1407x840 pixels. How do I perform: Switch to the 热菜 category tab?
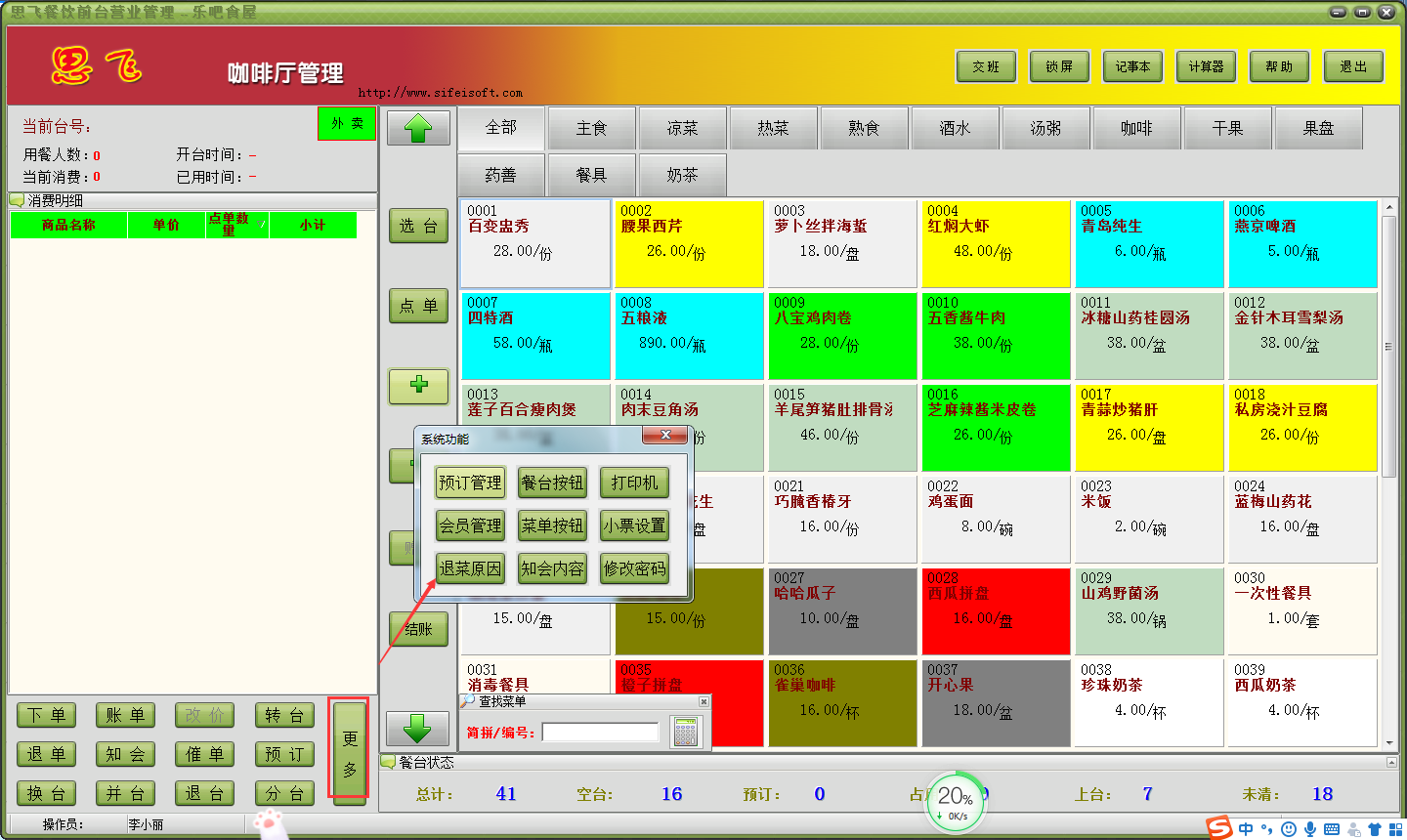click(773, 128)
